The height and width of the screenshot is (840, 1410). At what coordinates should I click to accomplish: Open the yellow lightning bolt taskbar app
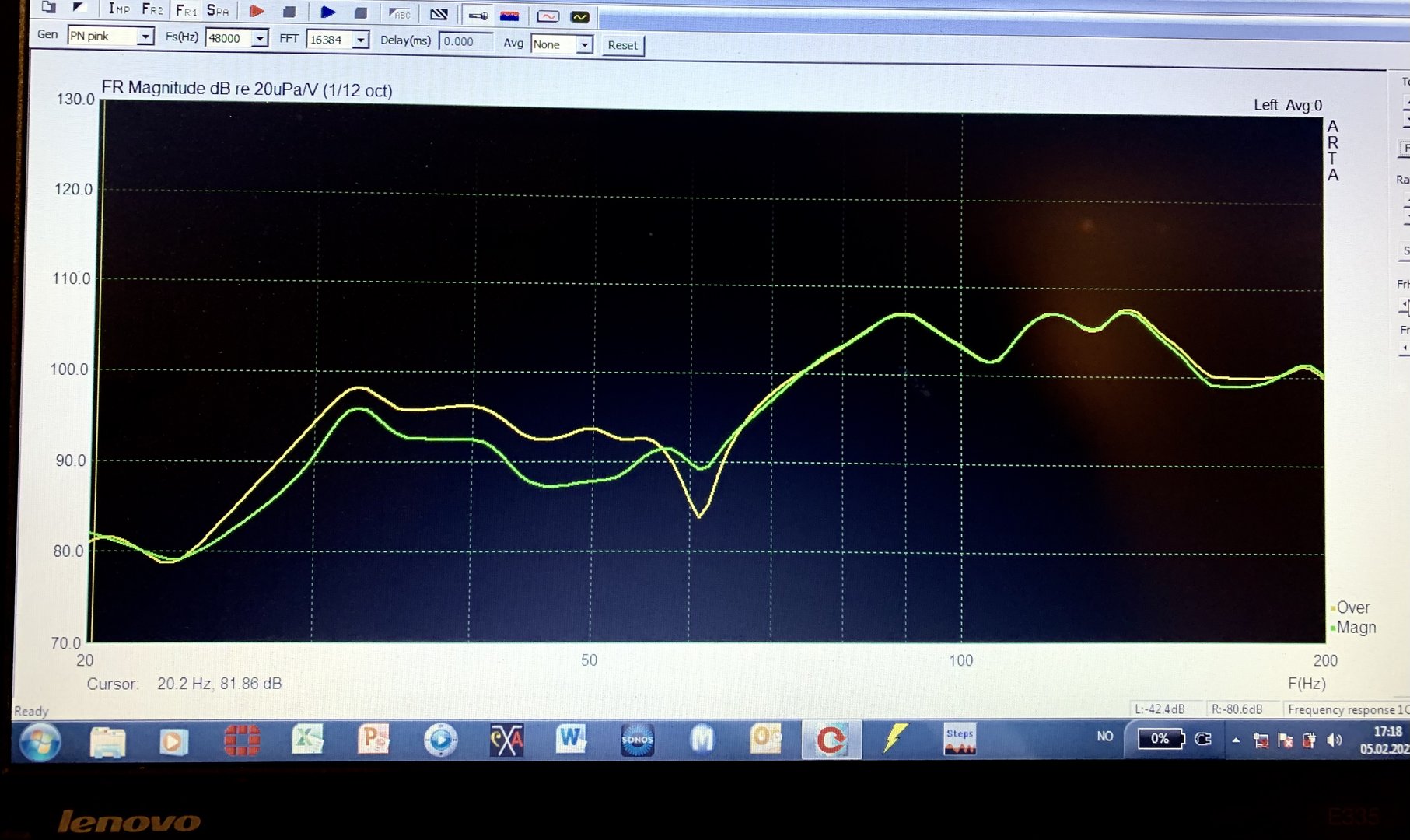tap(894, 738)
